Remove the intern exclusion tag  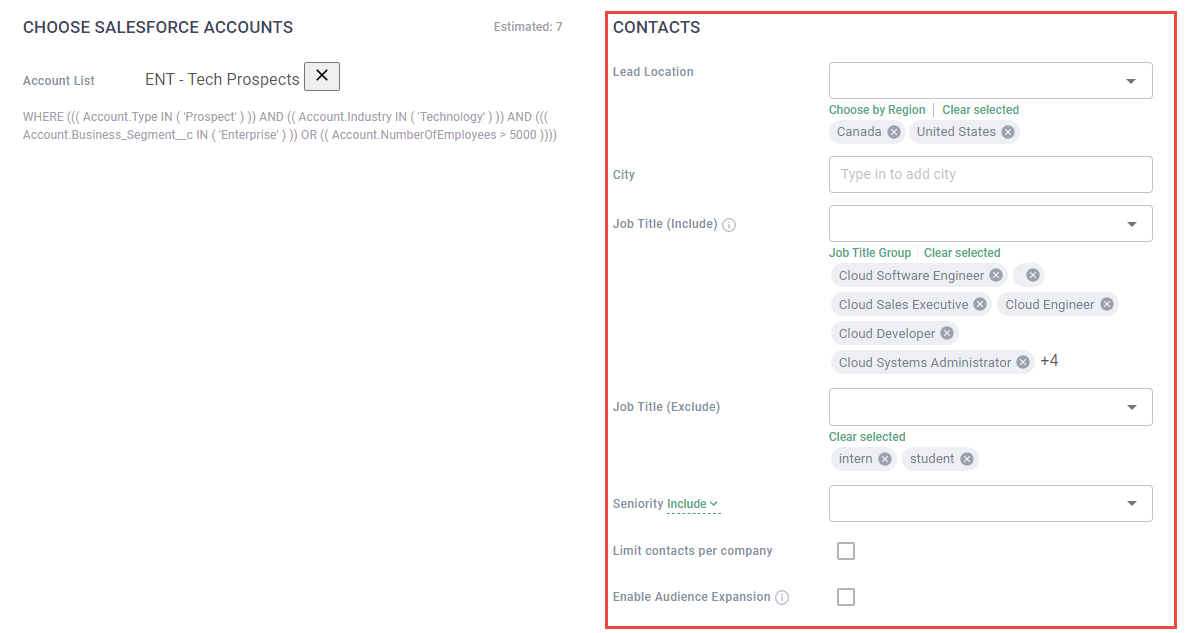[x=886, y=458]
